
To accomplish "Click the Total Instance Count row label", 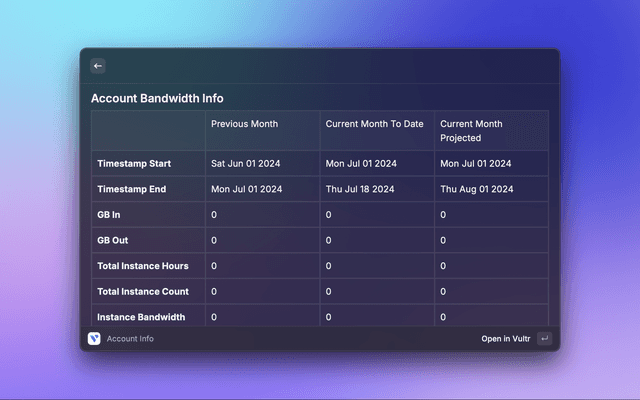I will pyautogui.click(x=143, y=292).
